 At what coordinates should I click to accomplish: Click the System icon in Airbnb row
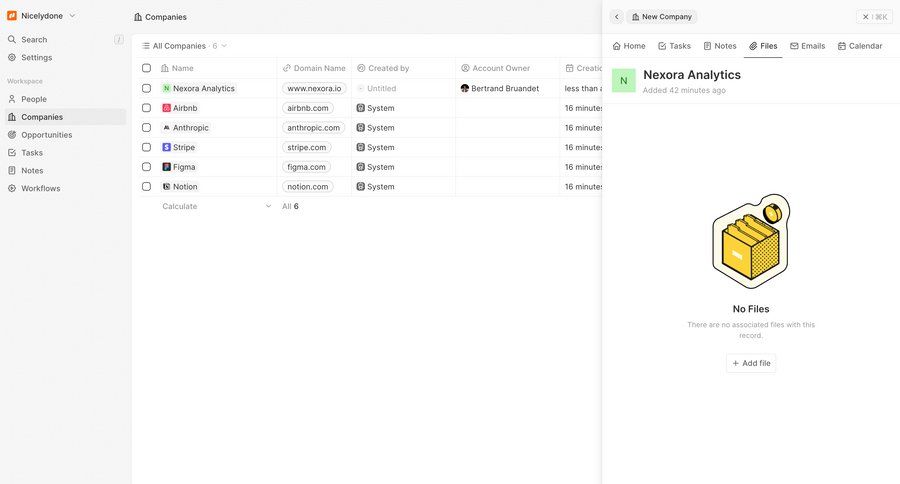360,108
